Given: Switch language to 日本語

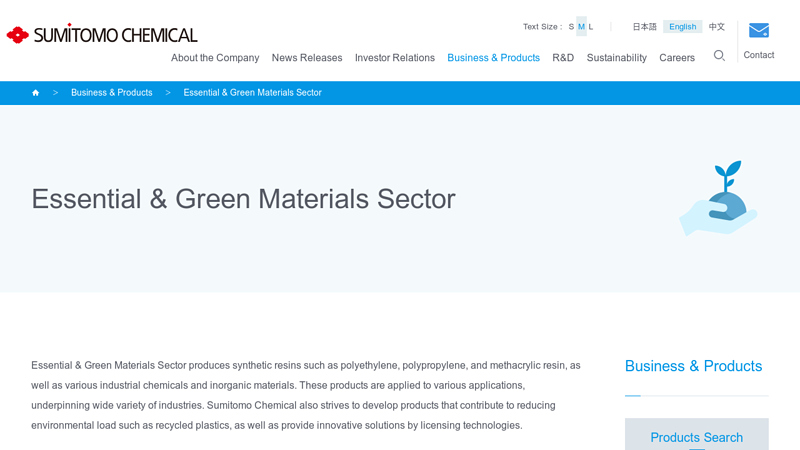Looking at the screenshot, I should point(644,27).
